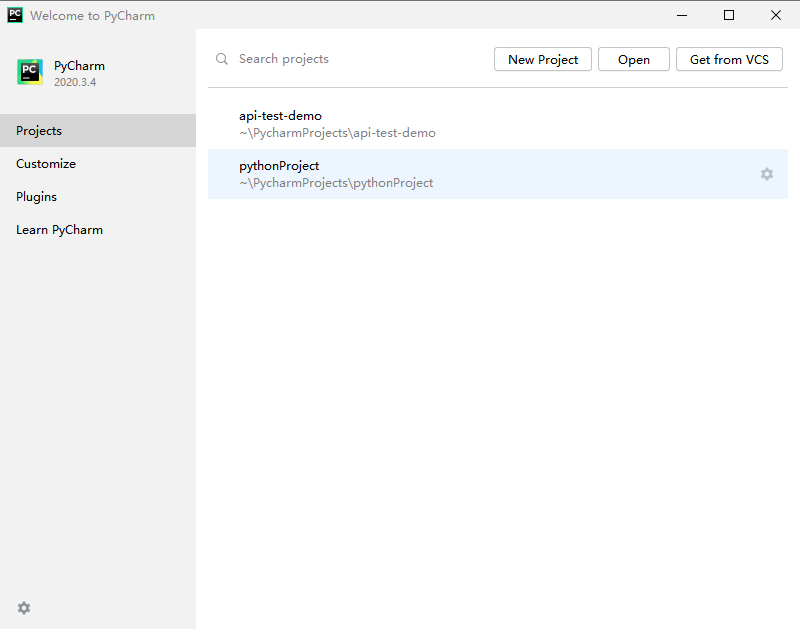This screenshot has height=629, width=800.
Task: Click PyCharm icon in title bar
Action: pos(15,15)
